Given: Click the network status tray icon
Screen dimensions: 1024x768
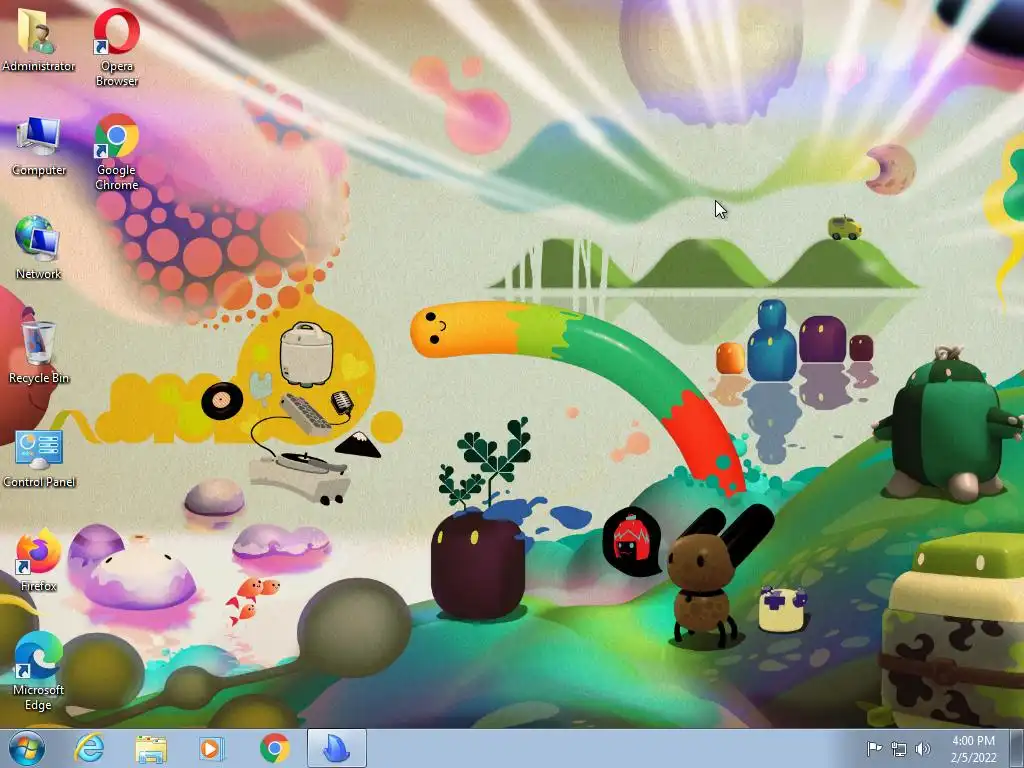Looking at the screenshot, I should 899,748.
